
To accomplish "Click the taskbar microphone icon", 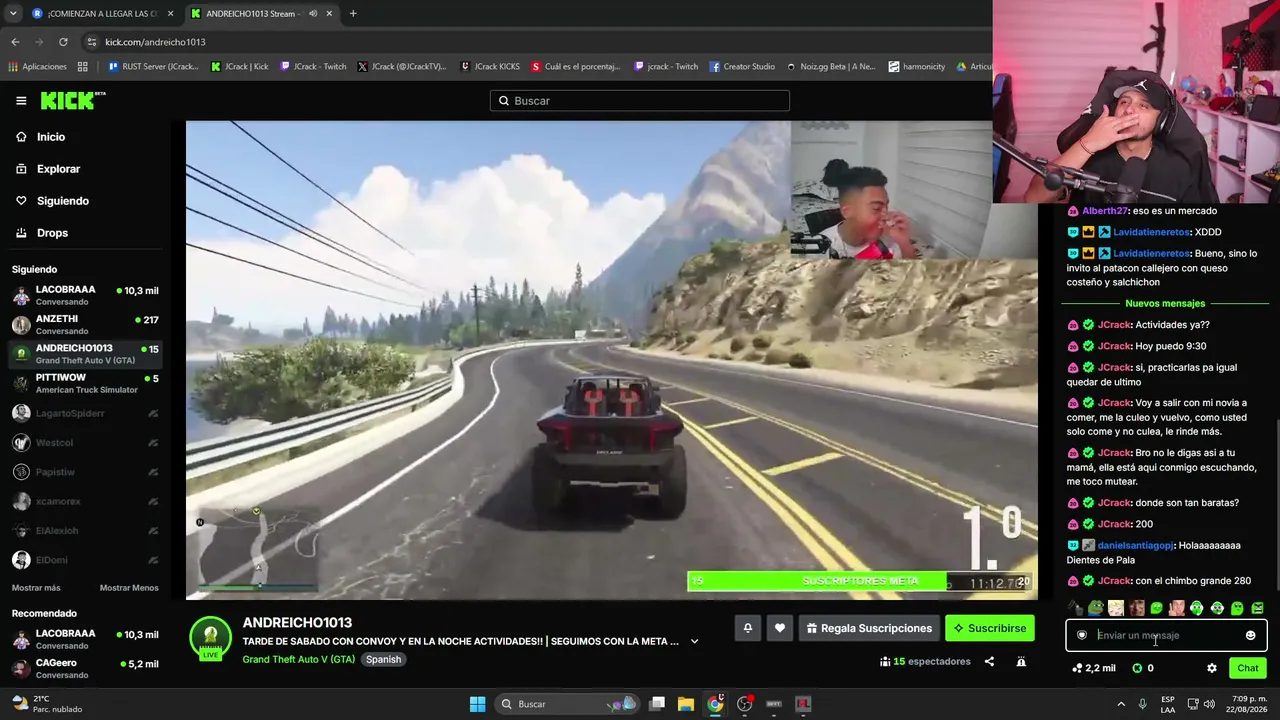I will (1142, 704).
